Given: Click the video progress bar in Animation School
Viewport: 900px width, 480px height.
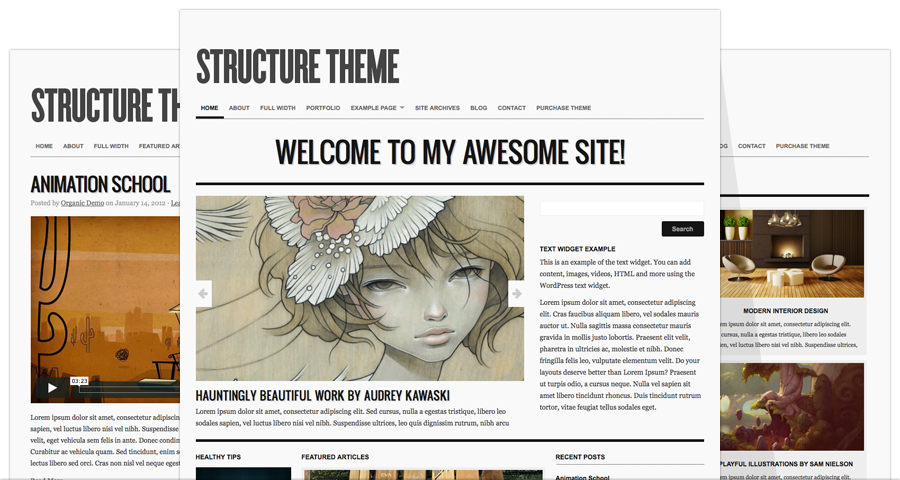Looking at the screenshot, I should point(129,389).
